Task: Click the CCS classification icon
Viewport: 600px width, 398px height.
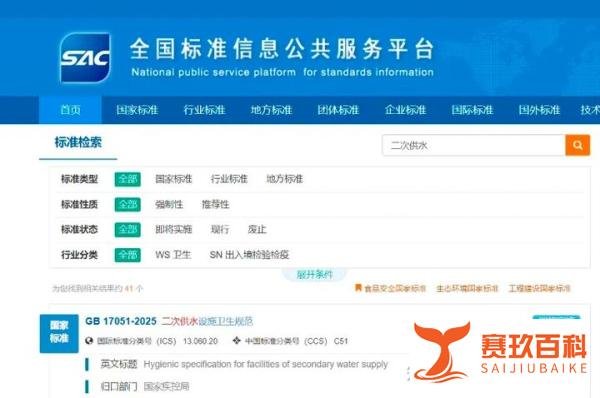Action: (236, 340)
